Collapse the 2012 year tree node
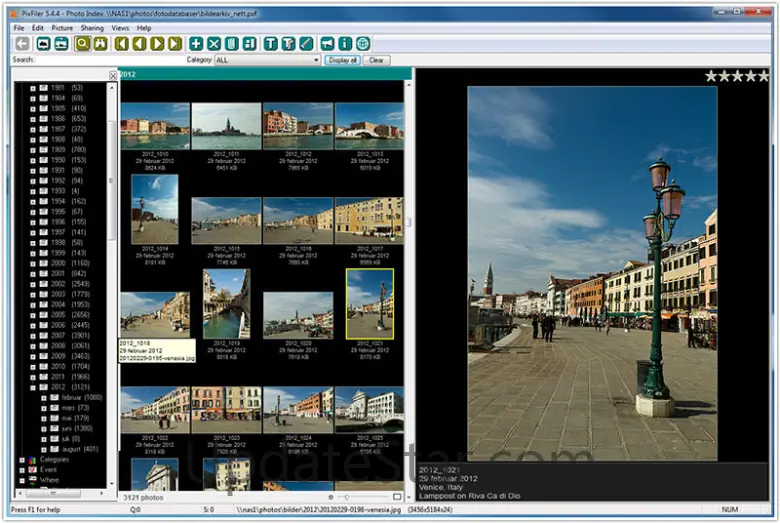Image resolution: width=780 pixels, height=523 pixels. click(x=33, y=387)
